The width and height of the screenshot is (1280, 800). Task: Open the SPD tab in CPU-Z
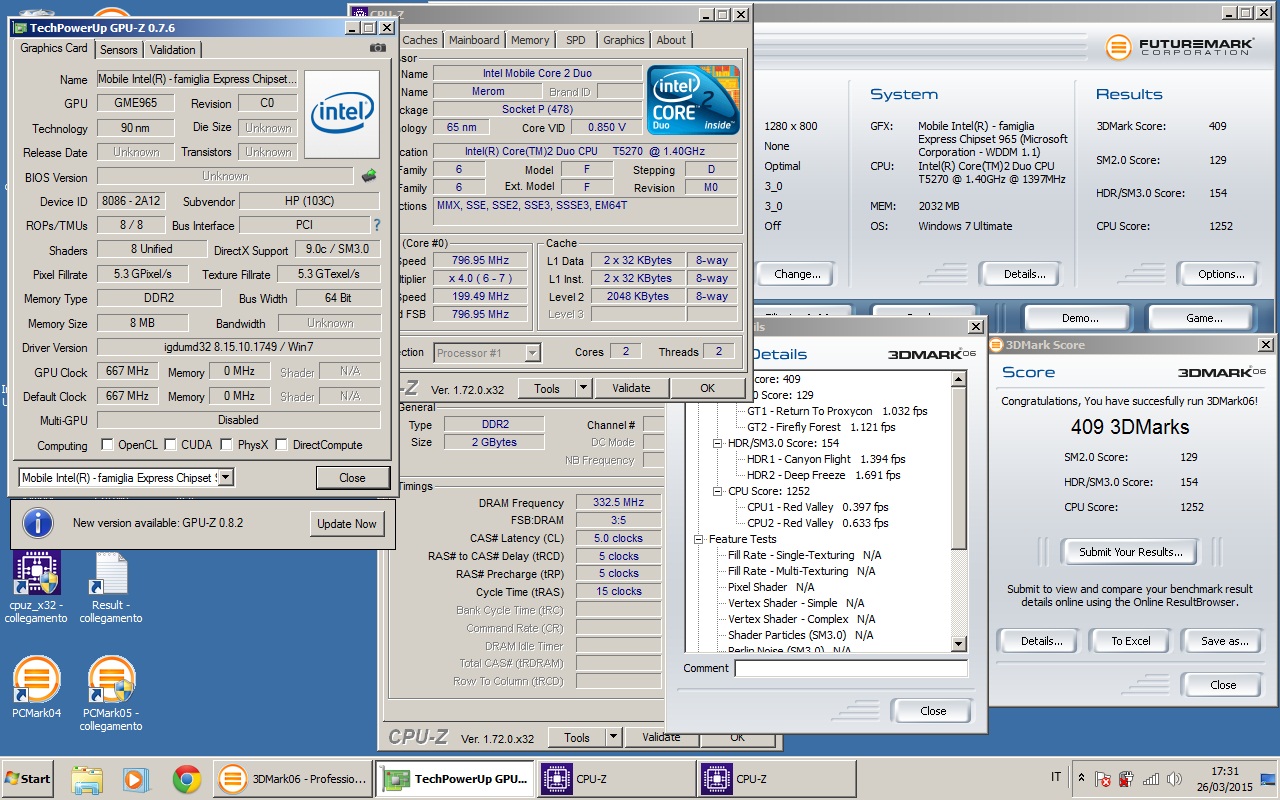(576, 40)
